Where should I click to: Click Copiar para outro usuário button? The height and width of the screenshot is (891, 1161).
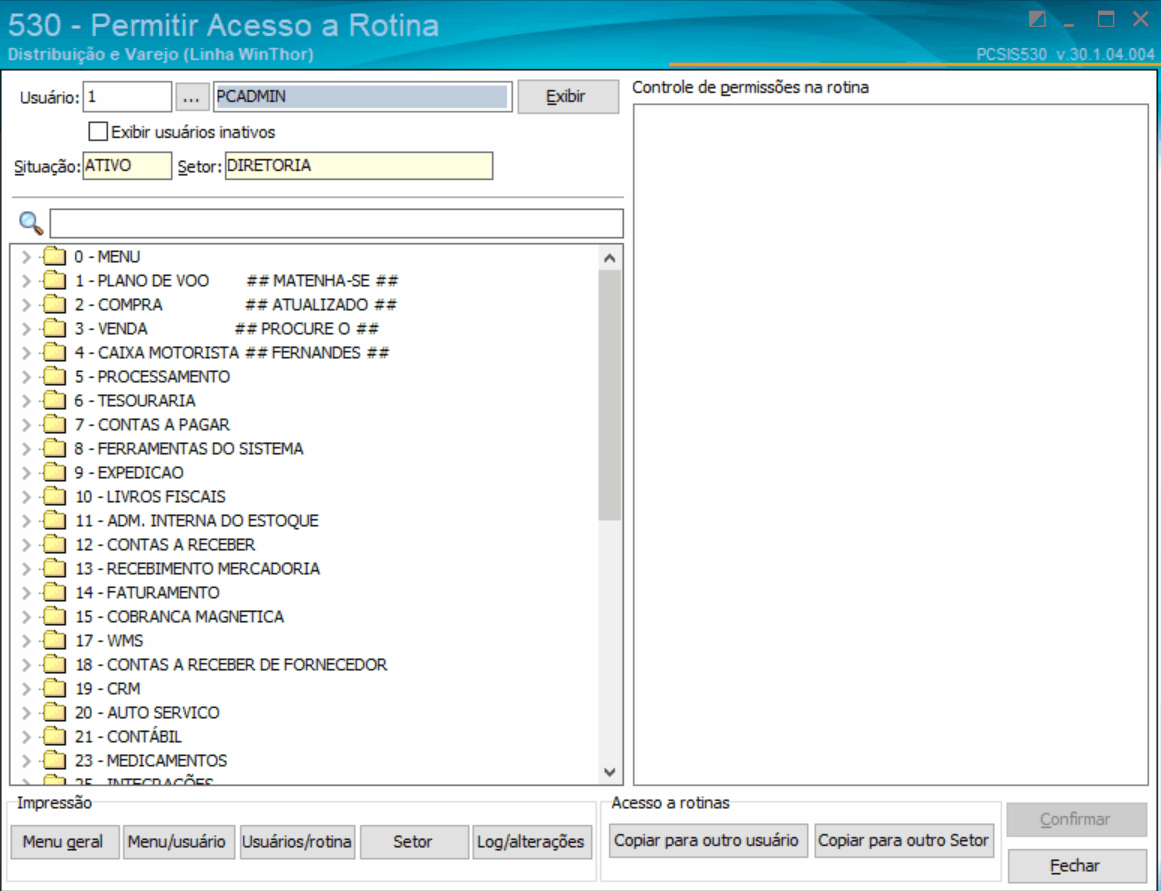coord(707,841)
